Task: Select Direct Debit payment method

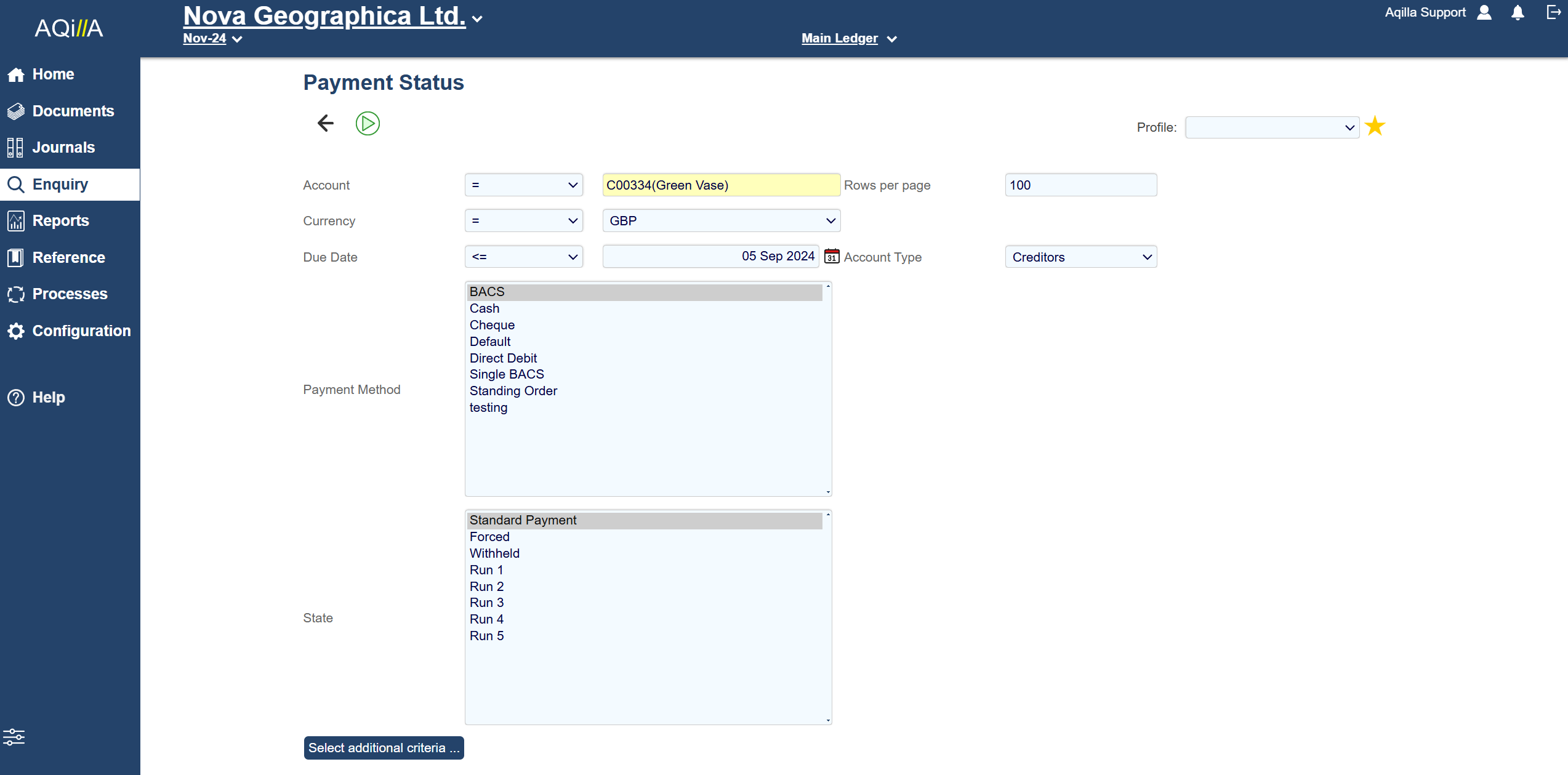Action: [x=503, y=358]
